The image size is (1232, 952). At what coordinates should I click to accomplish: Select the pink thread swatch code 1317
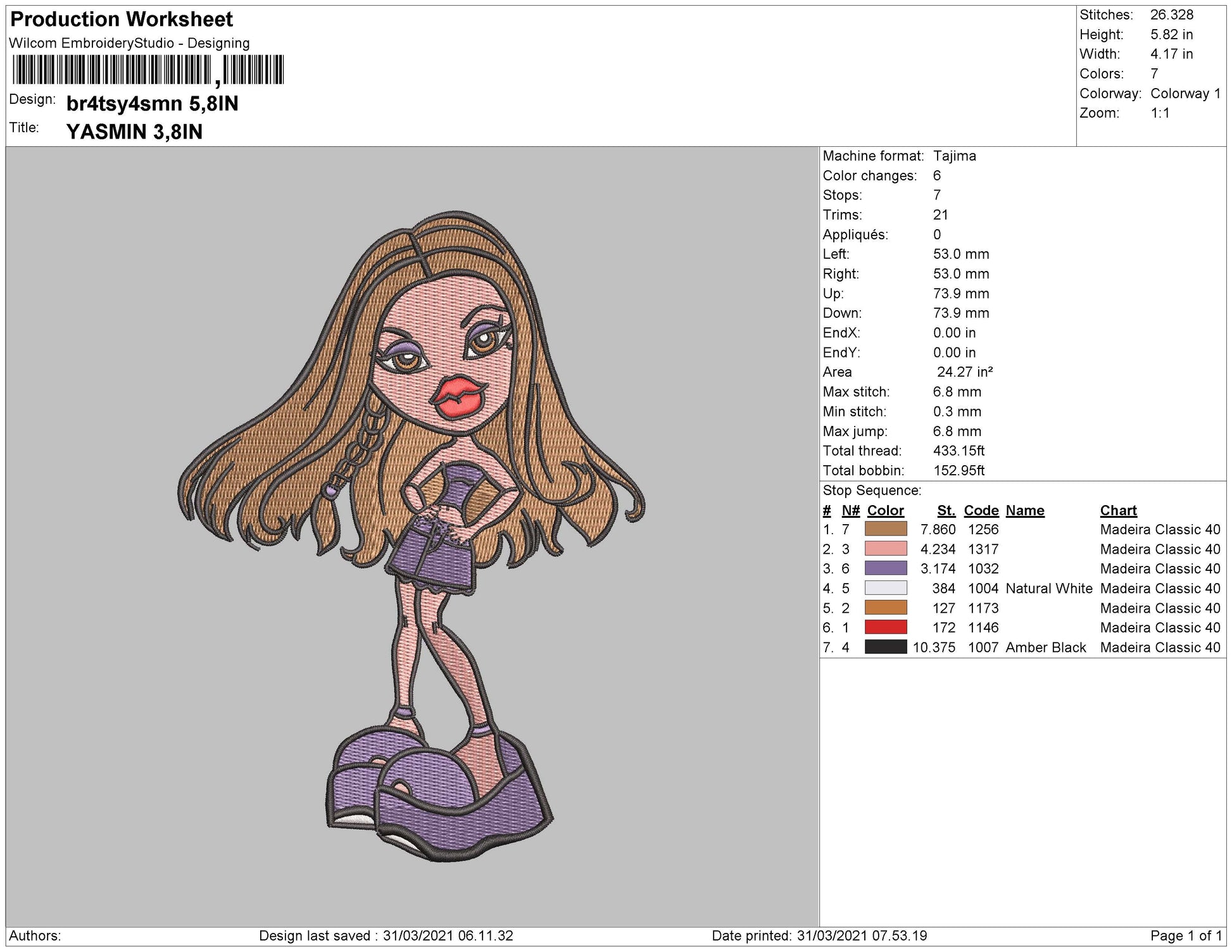pos(886,549)
